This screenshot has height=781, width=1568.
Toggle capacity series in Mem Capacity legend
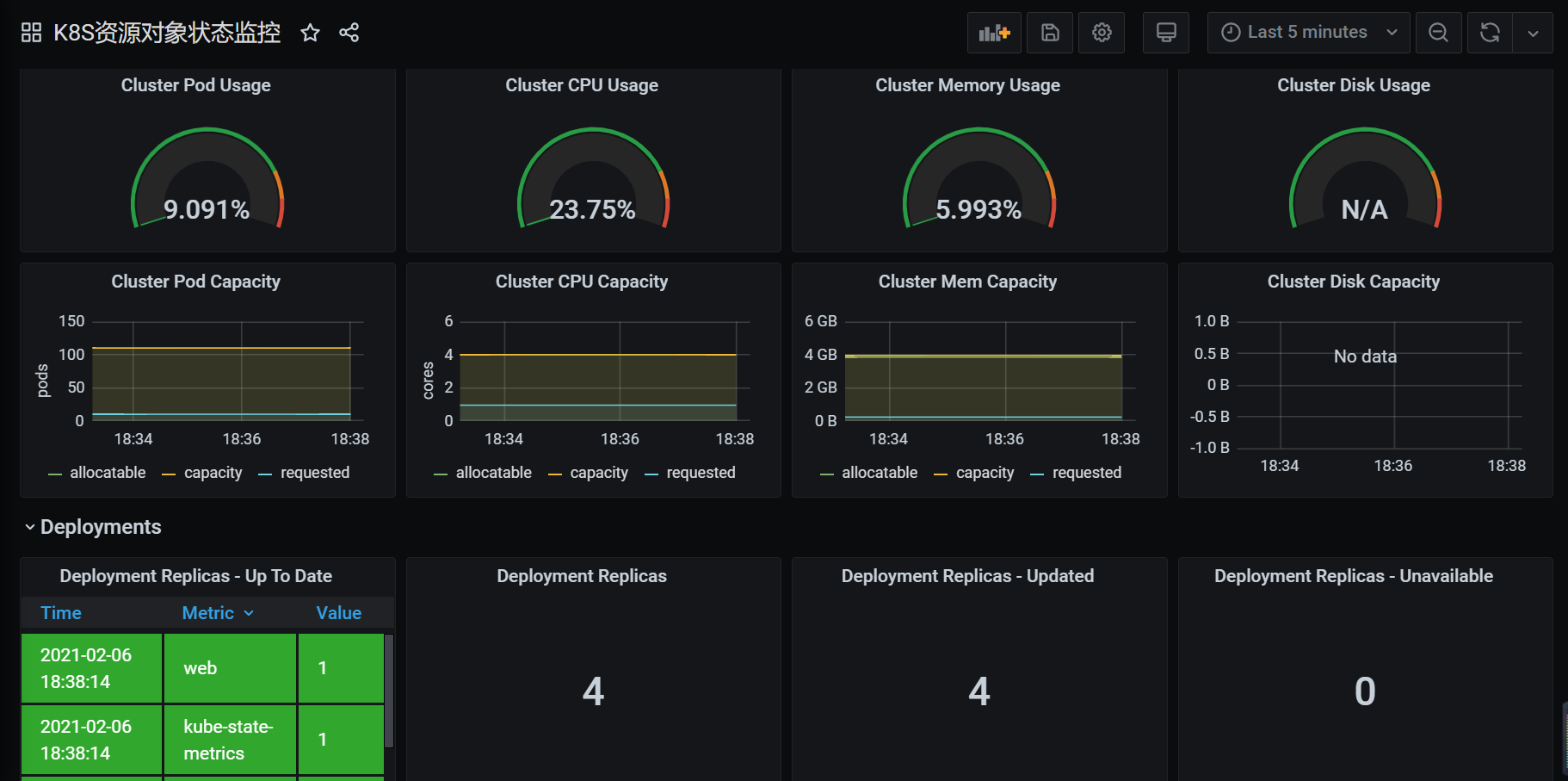point(985,473)
